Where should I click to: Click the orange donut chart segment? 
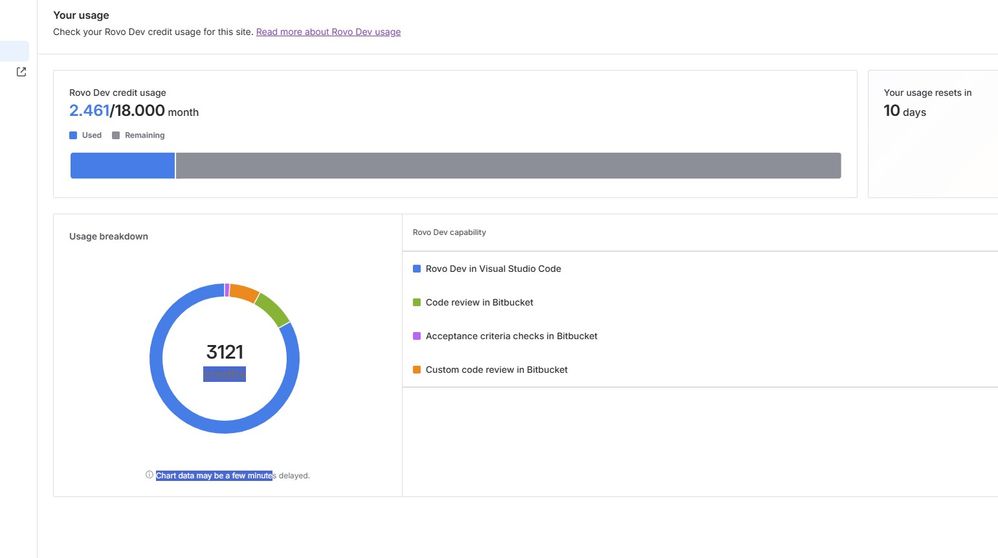click(244, 292)
